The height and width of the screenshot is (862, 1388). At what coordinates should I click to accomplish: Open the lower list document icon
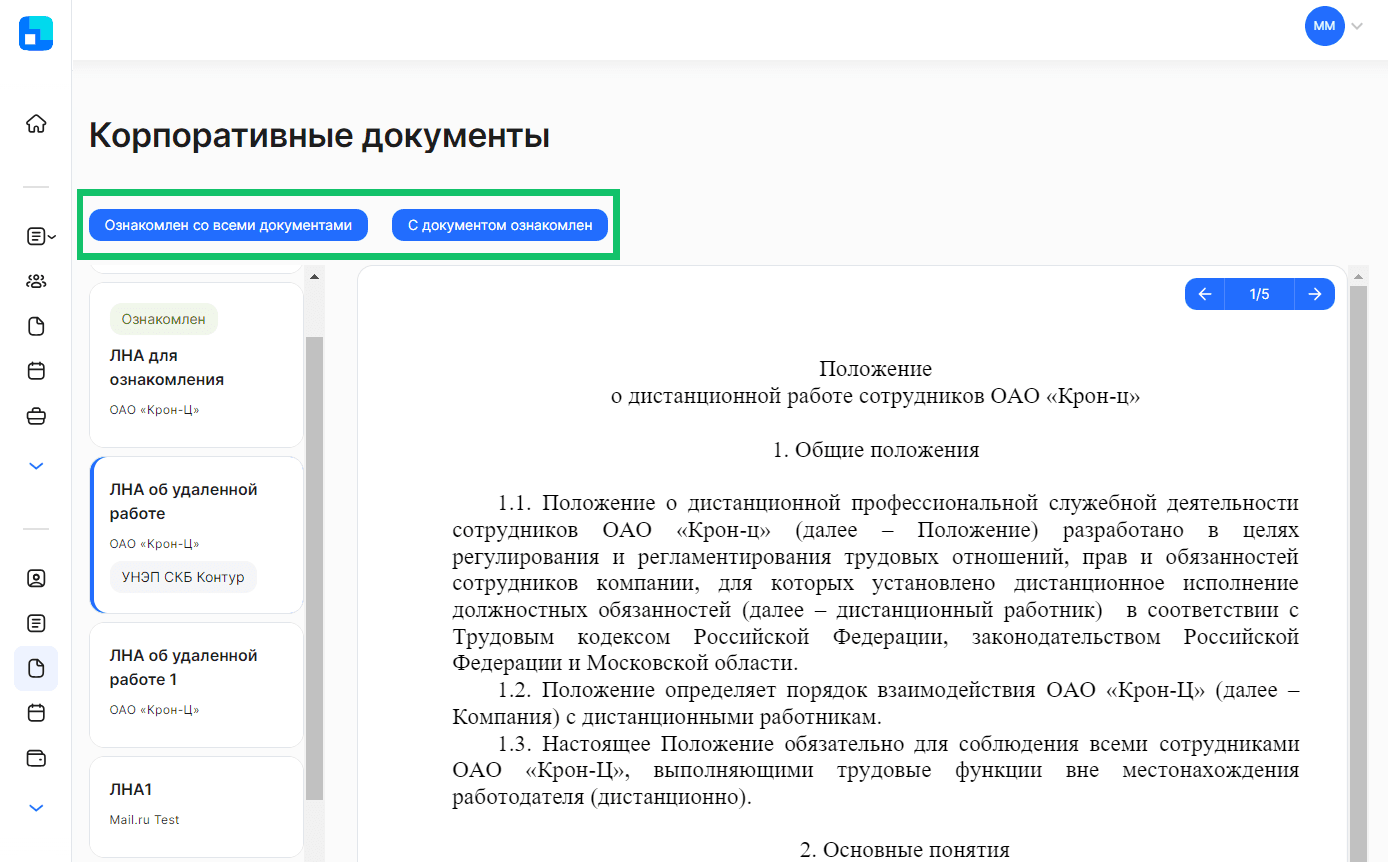coord(36,623)
